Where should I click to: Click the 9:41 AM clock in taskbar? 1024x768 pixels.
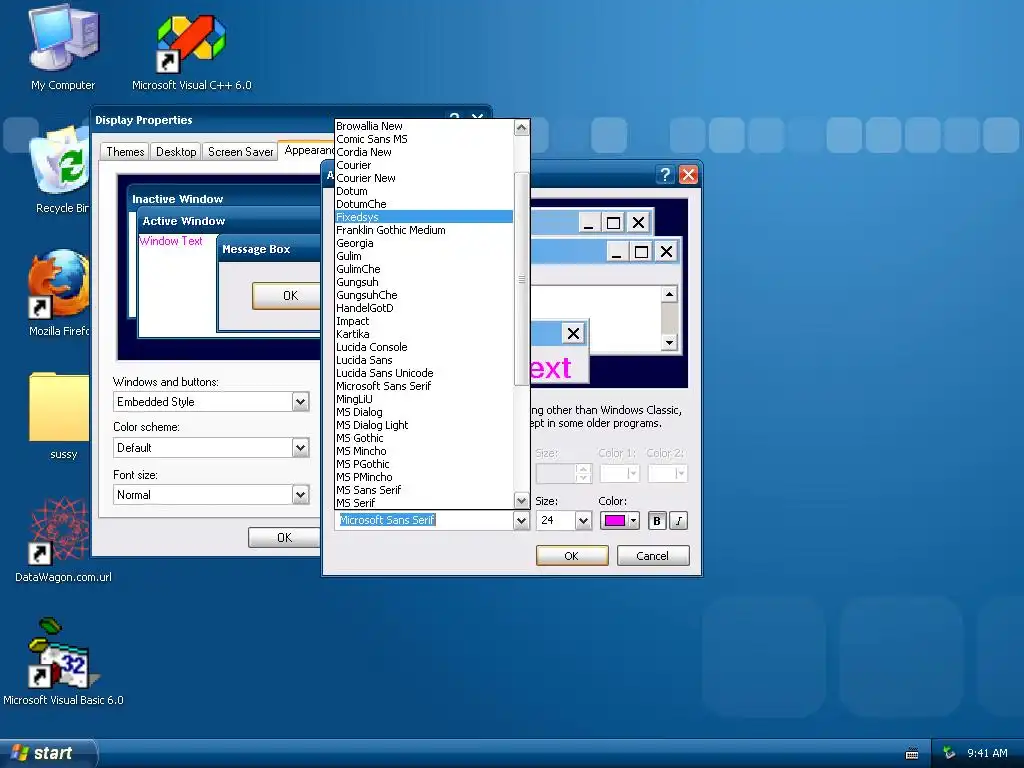pos(987,753)
